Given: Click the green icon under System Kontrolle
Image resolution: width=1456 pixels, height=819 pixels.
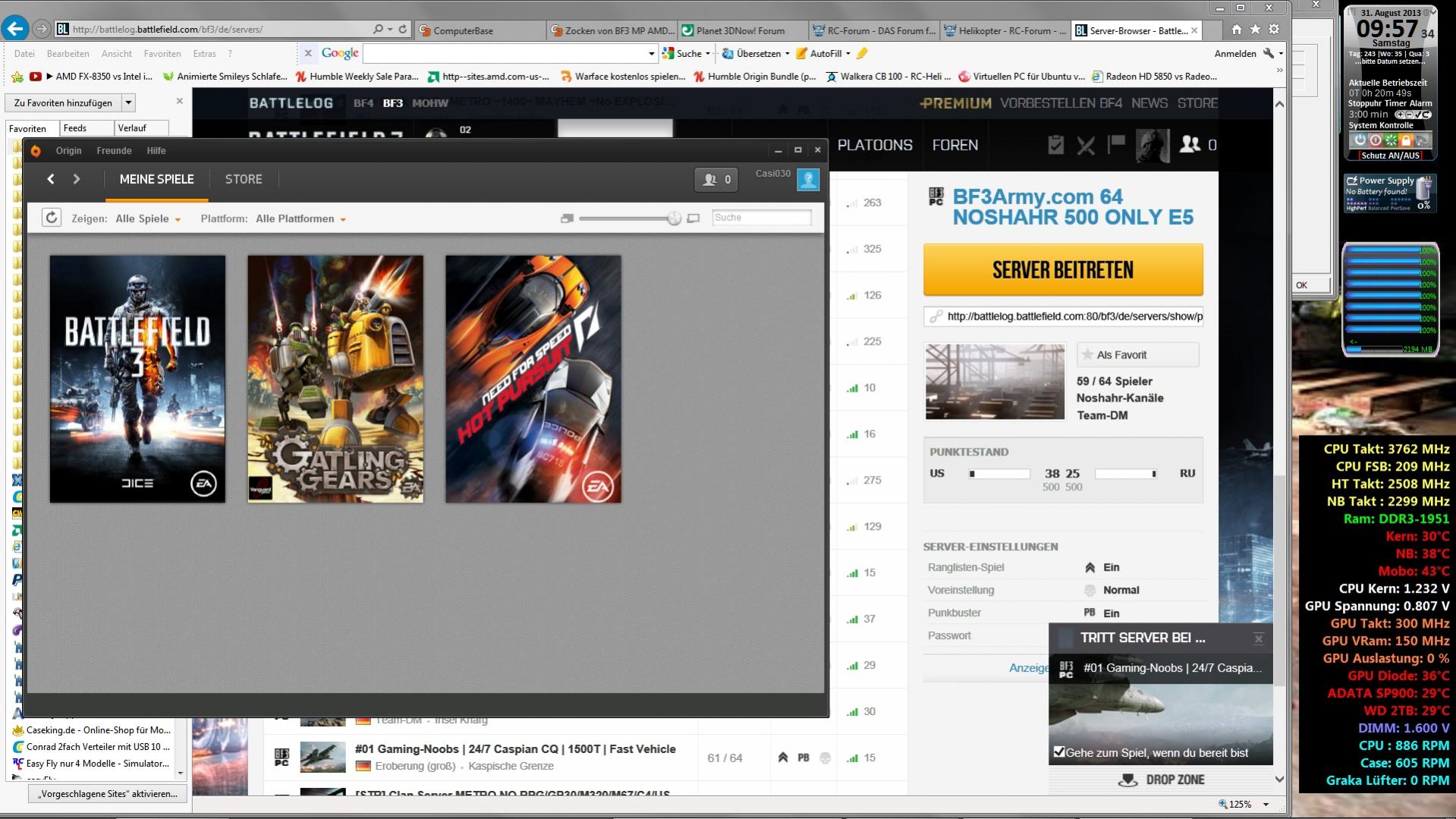Looking at the screenshot, I should click(1391, 140).
